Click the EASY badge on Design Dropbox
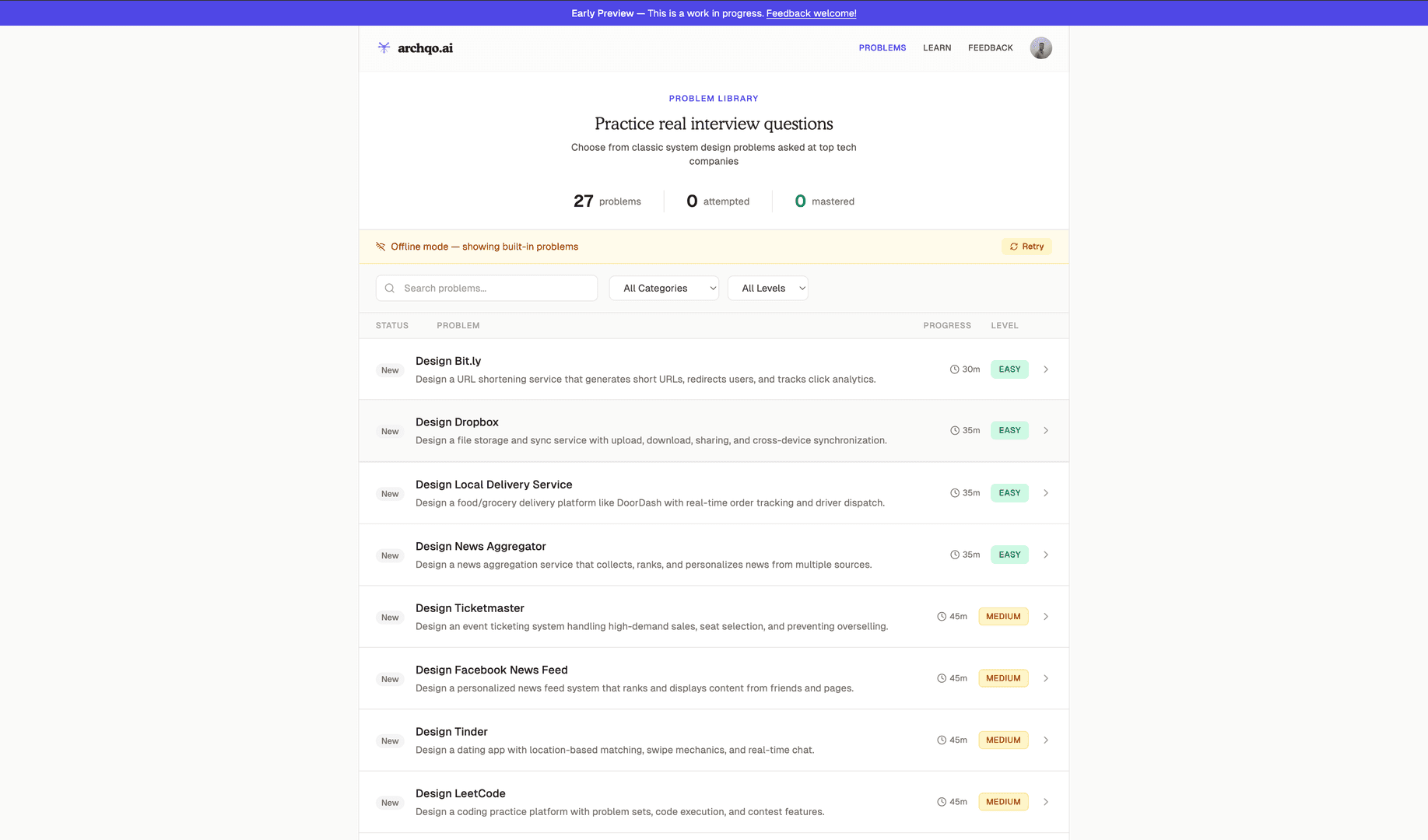This screenshot has height=840, width=1428. [1009, 430]
